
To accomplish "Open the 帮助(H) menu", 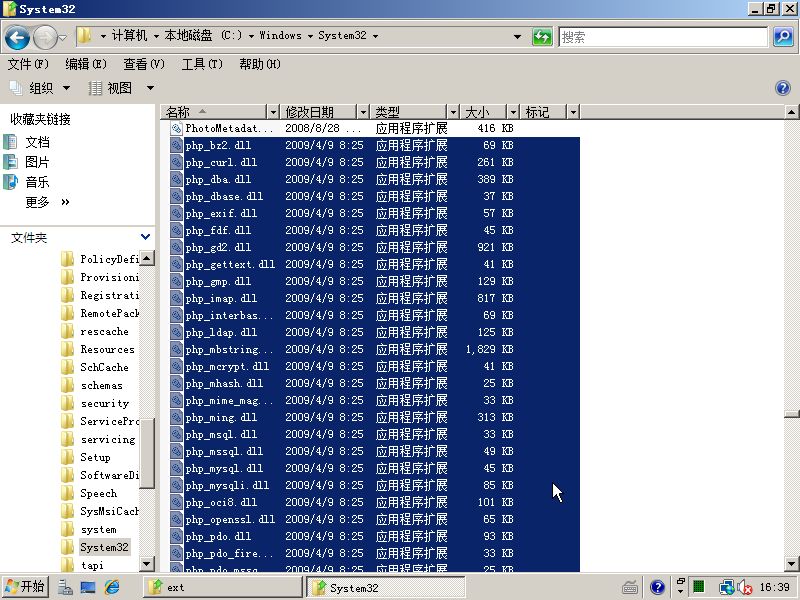I will tap(260, 64).
